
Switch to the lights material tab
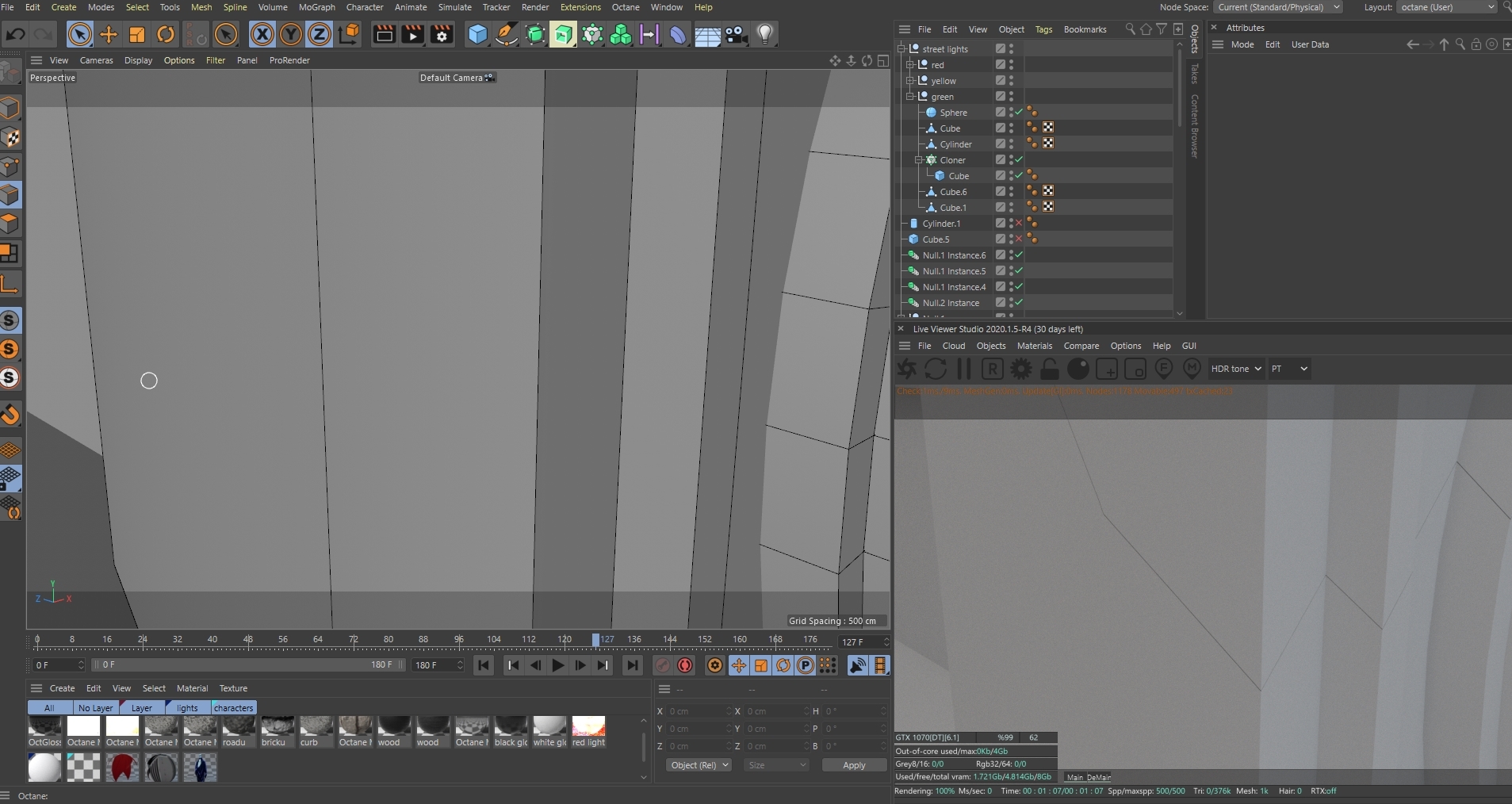point(188,708)
